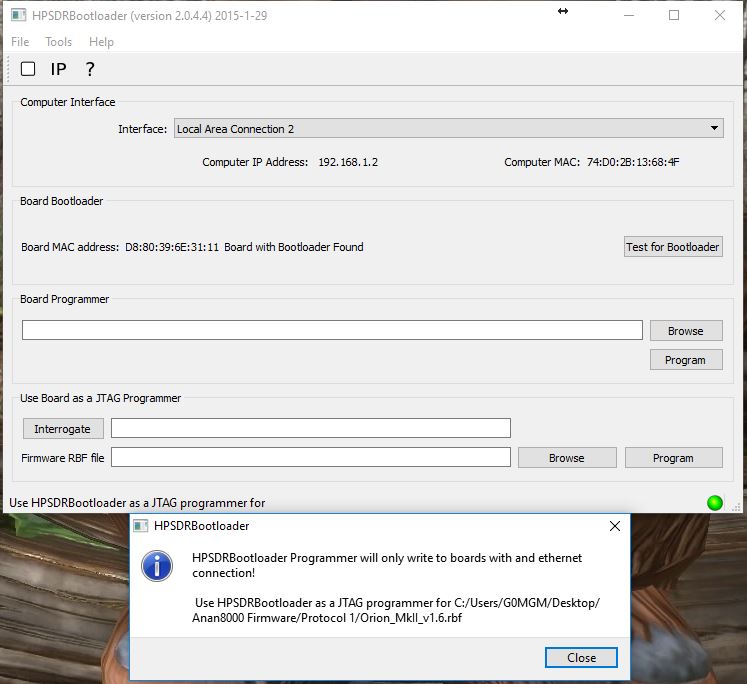747x684 pixels.
Task: Click the dialog's title bar app icon
Action: [141, 526]
